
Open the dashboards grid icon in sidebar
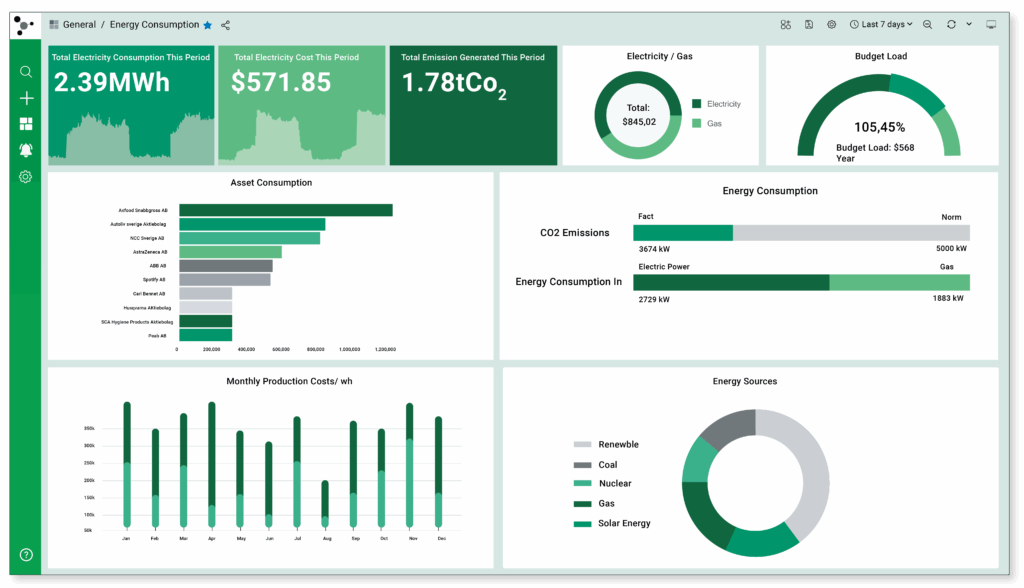click(26, 124)
